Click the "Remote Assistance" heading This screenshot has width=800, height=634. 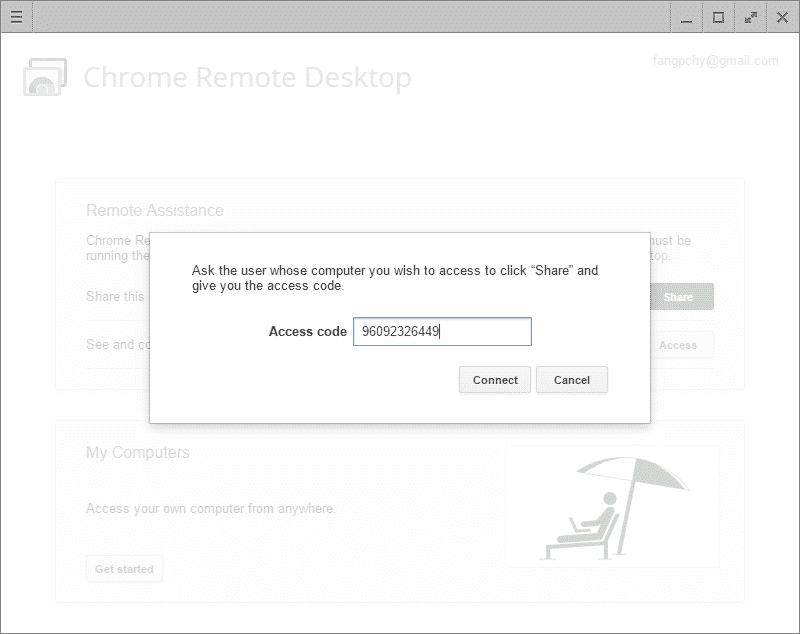click(155, 210)
